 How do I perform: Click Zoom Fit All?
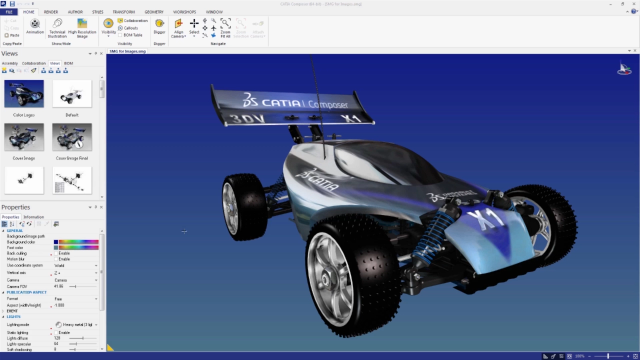225,28
